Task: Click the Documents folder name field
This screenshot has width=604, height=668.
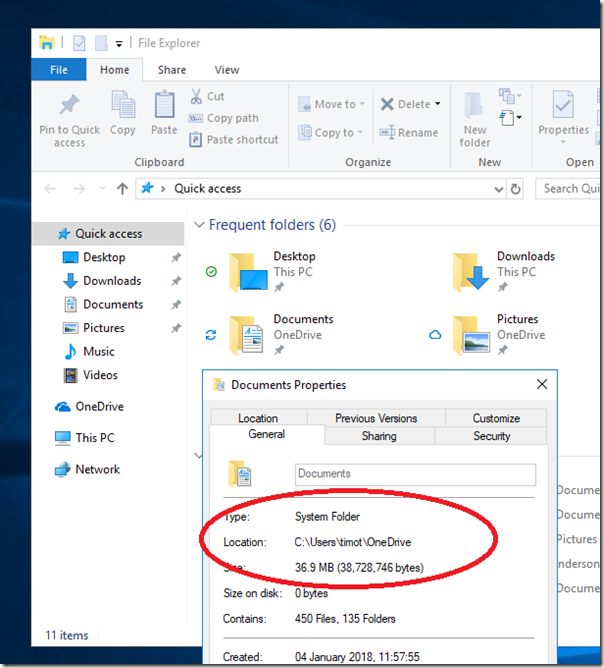Action: pyautogui.click(x=415, y=474)
